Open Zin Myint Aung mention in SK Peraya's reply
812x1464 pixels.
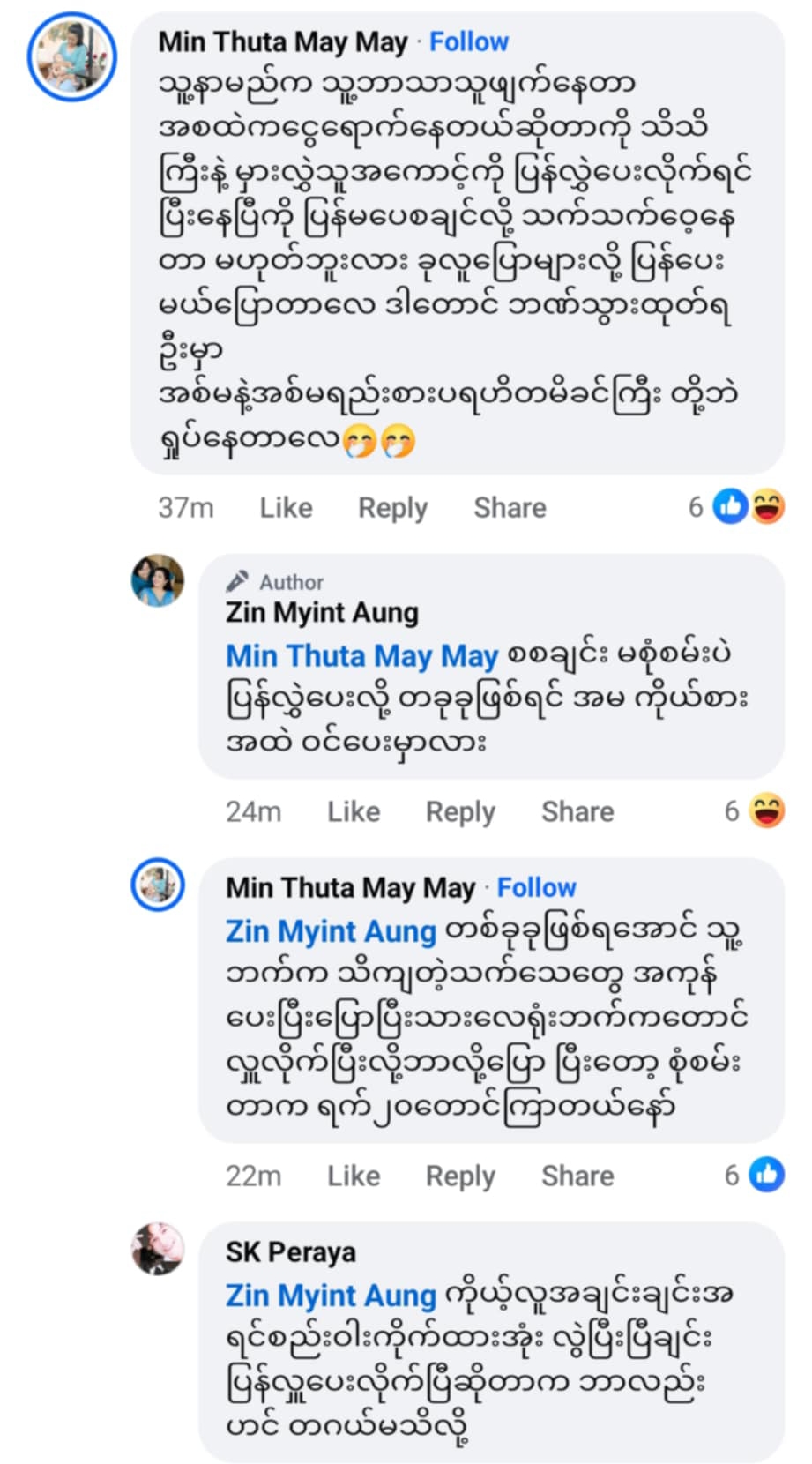point(331,1296)
